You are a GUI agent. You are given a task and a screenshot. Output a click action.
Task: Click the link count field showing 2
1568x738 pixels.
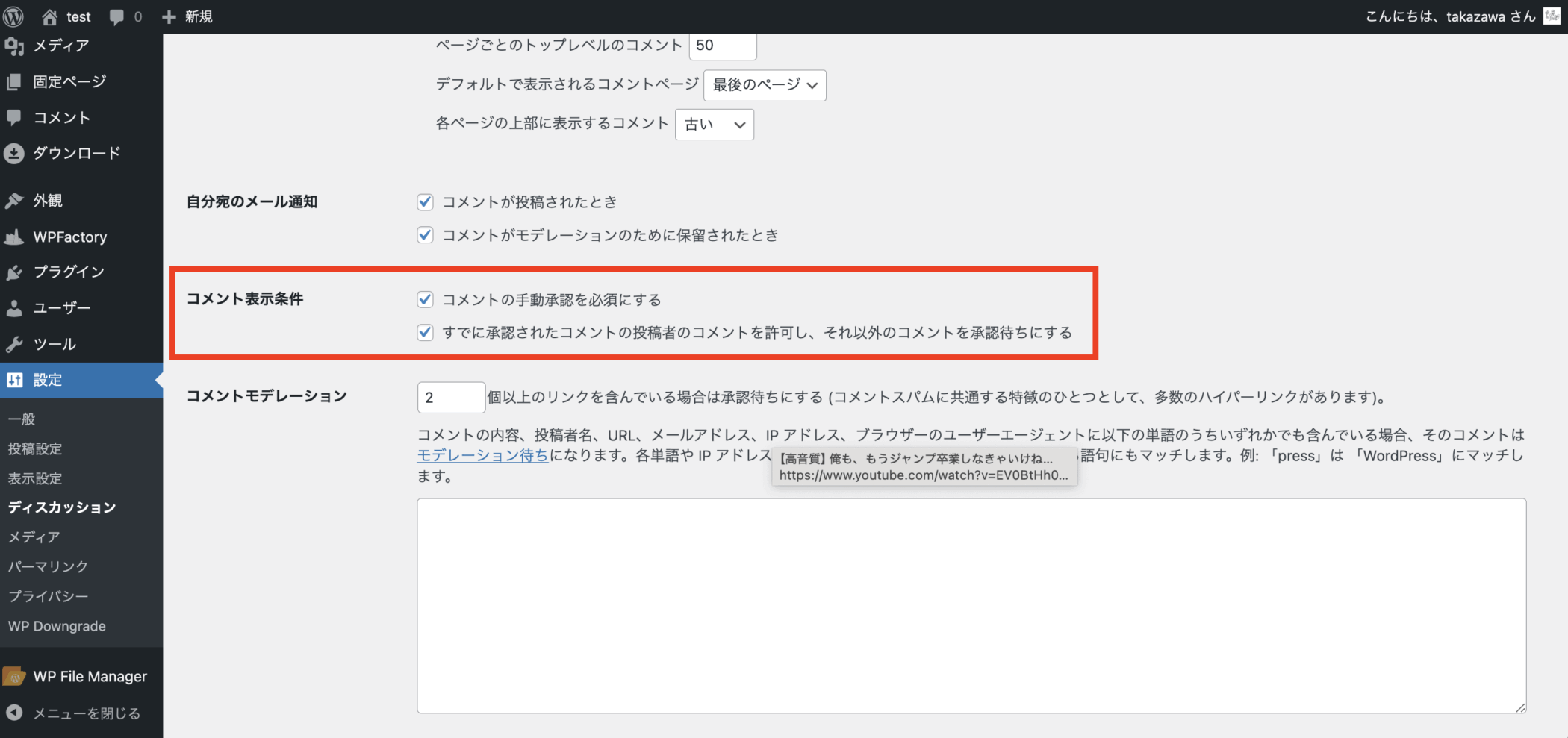tap(450, 397)
